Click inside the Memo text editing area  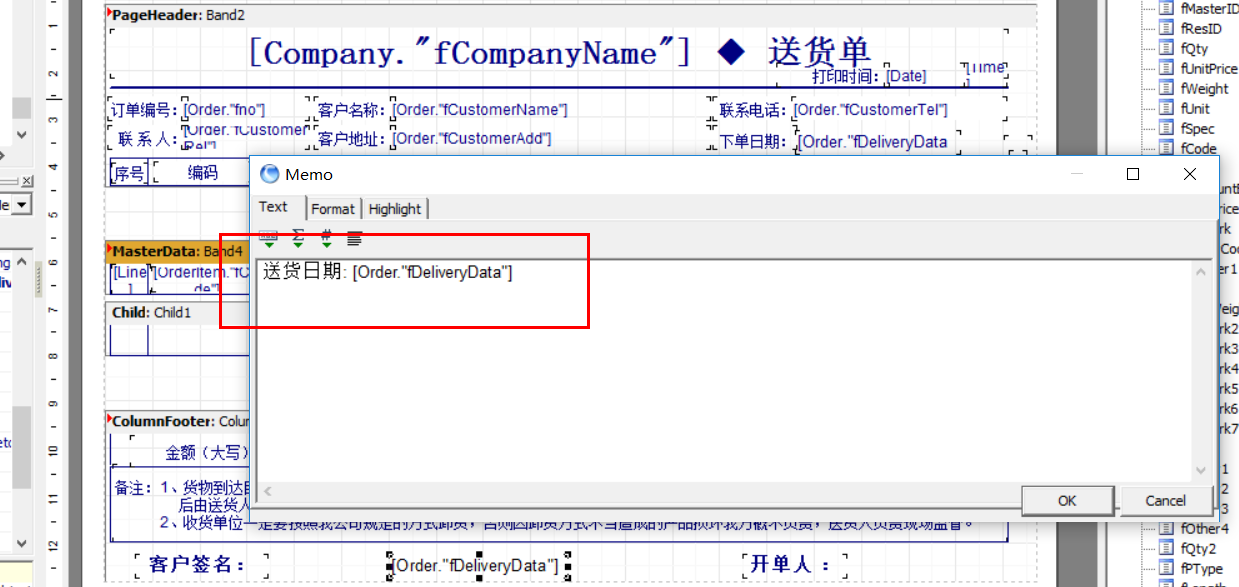point(725,370)
